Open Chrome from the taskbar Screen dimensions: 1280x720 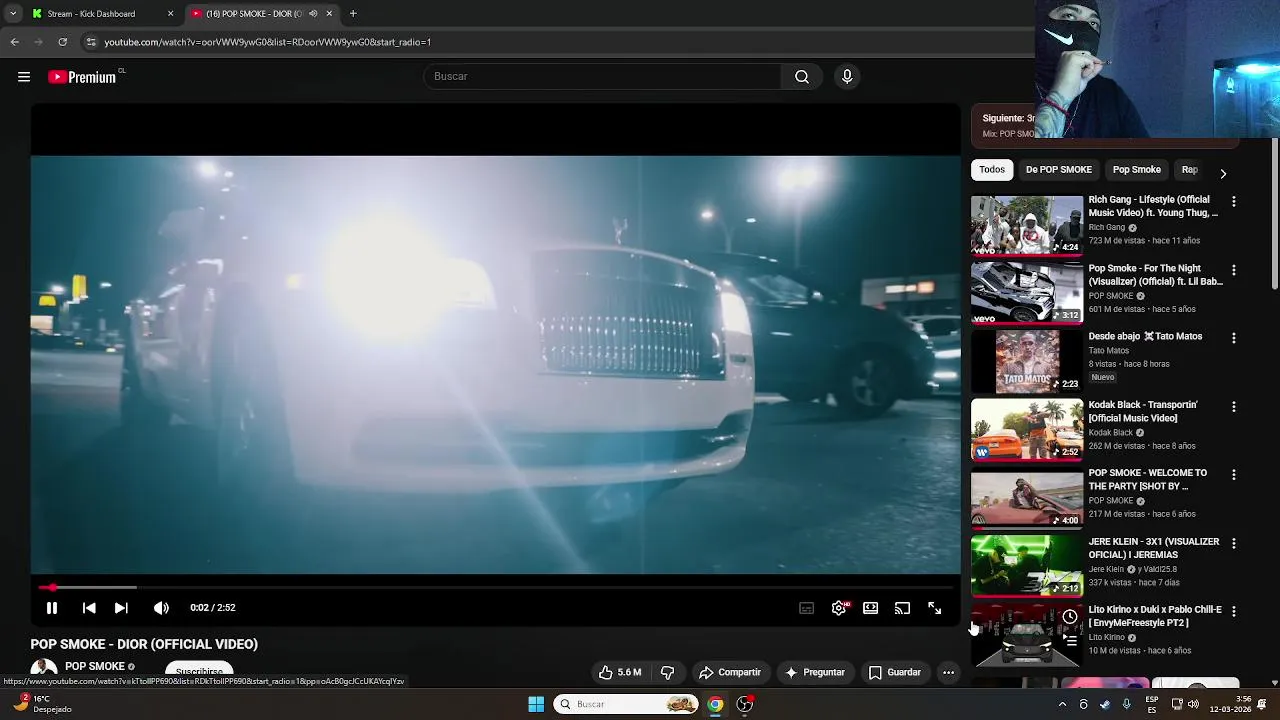(715, 704)
